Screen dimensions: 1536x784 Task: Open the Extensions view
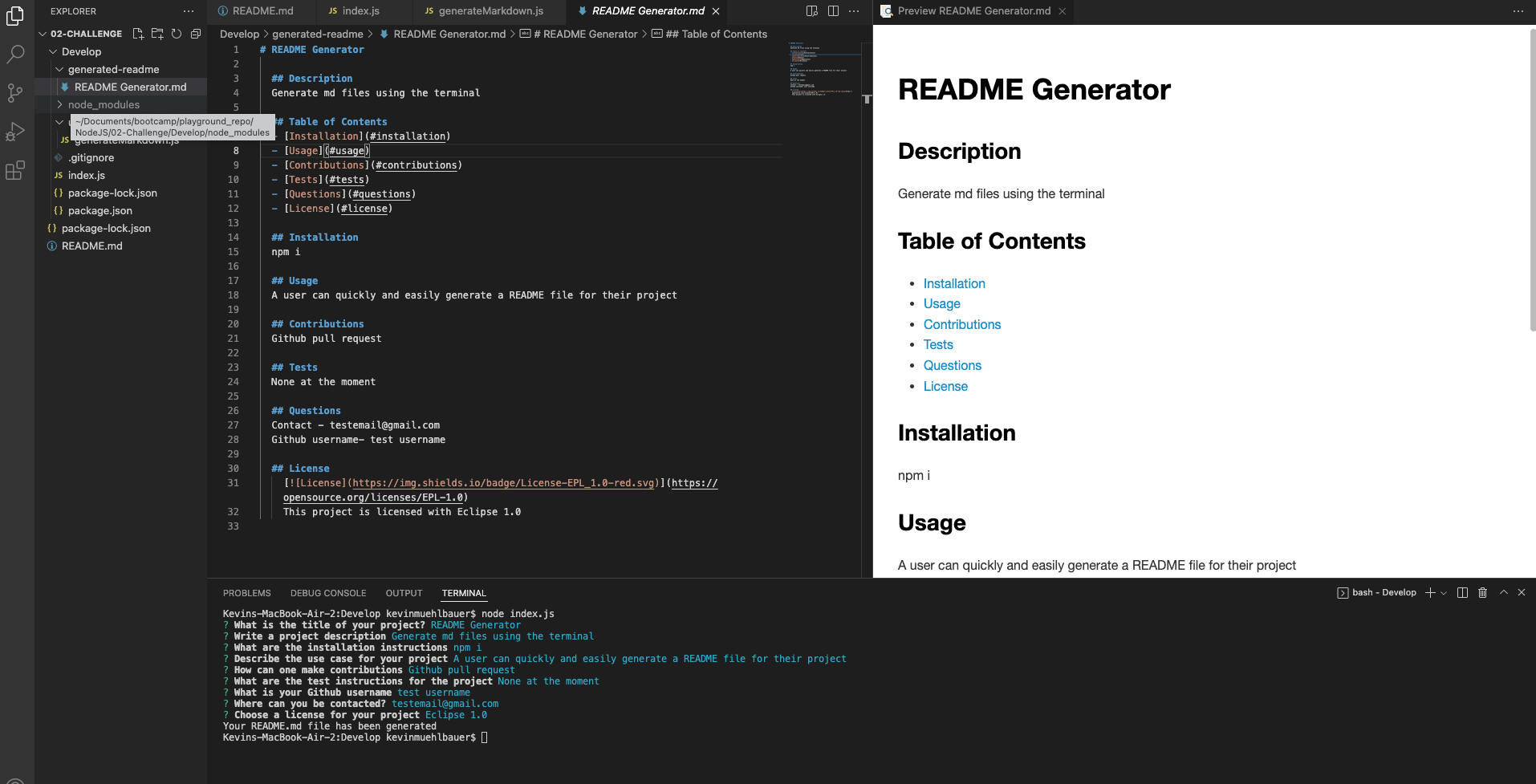tap(15, 170)
